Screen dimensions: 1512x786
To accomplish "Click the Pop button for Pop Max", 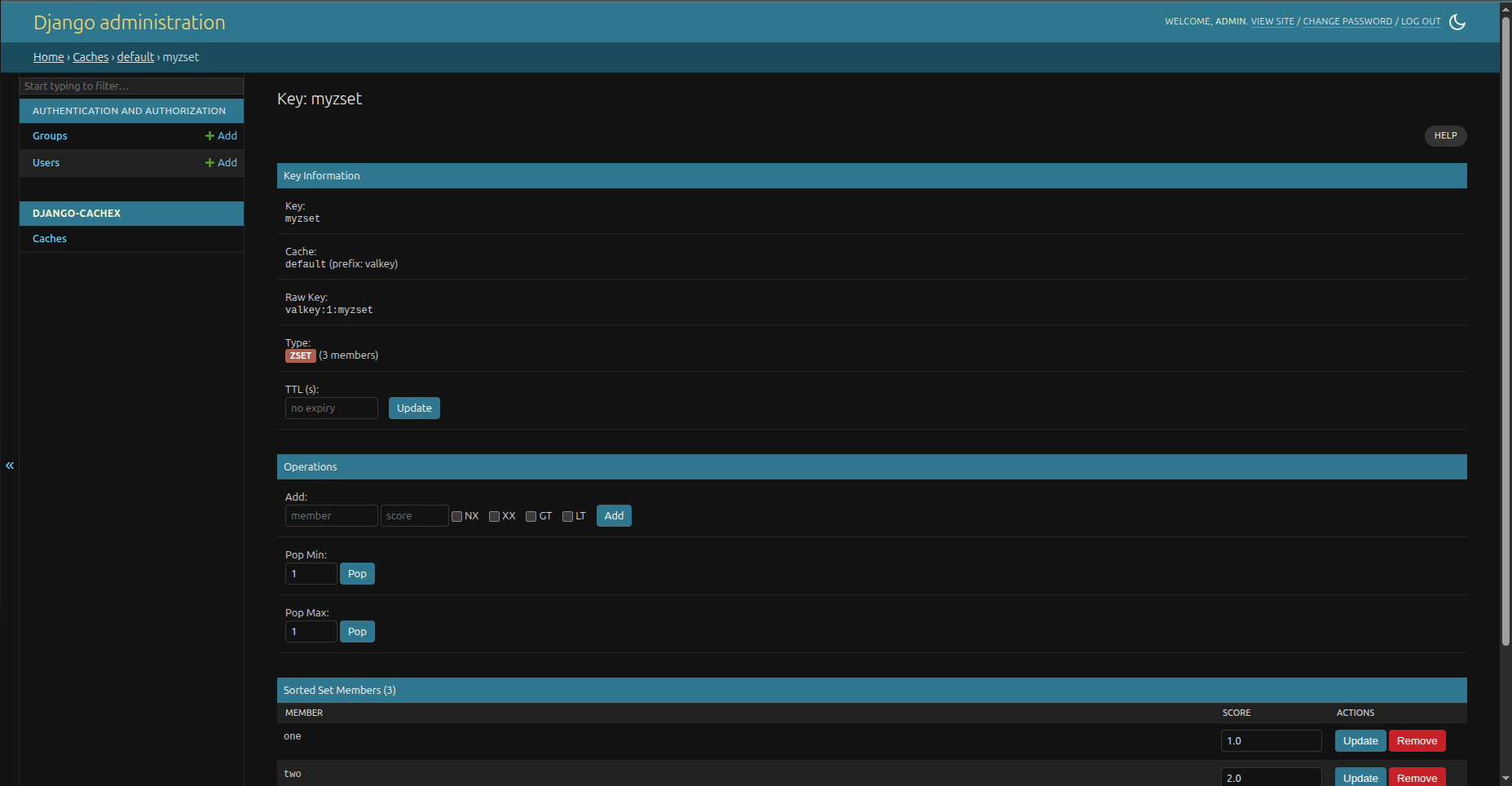I will [x=357, y=632].
